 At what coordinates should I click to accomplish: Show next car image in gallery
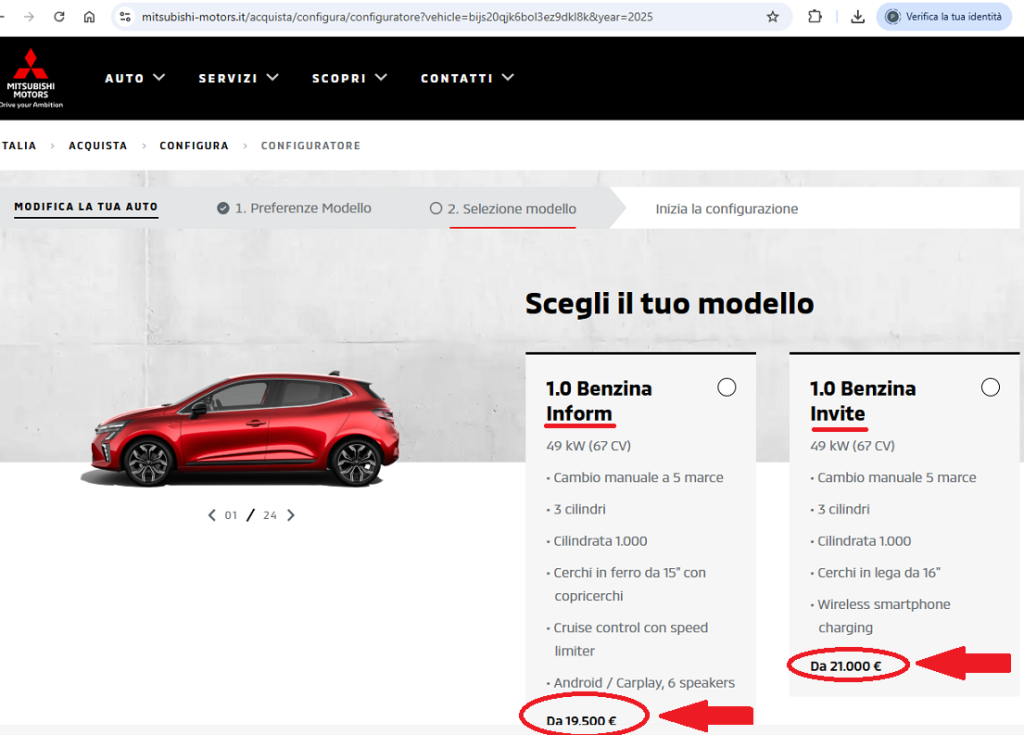pyautogui.click(x=291, y=515)
